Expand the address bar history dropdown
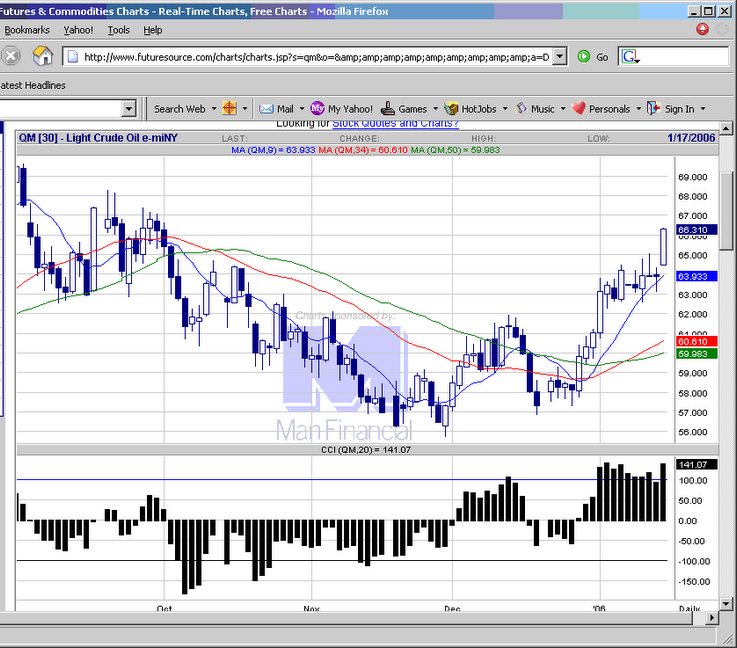Viewport: 737px width, 648px height. (559, 57)
